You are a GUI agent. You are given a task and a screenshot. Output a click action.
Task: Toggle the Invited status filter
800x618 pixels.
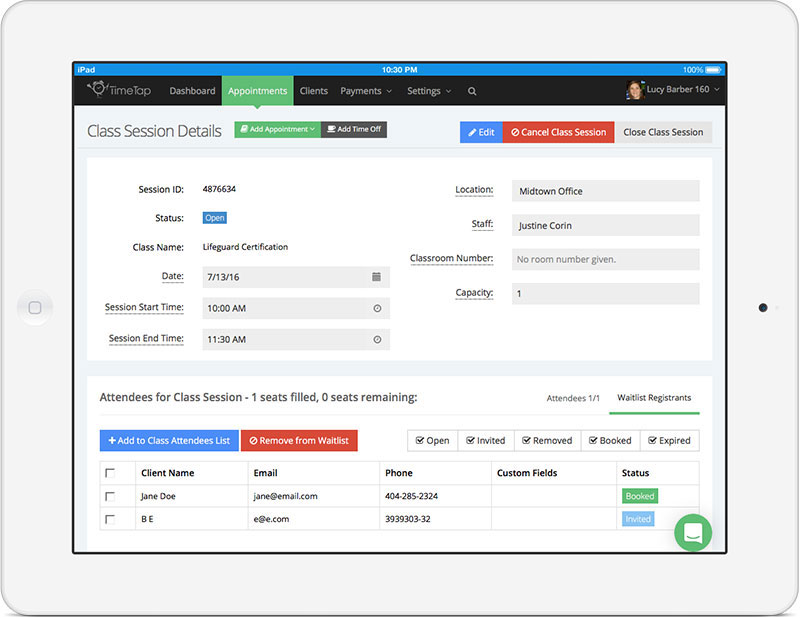486,440
